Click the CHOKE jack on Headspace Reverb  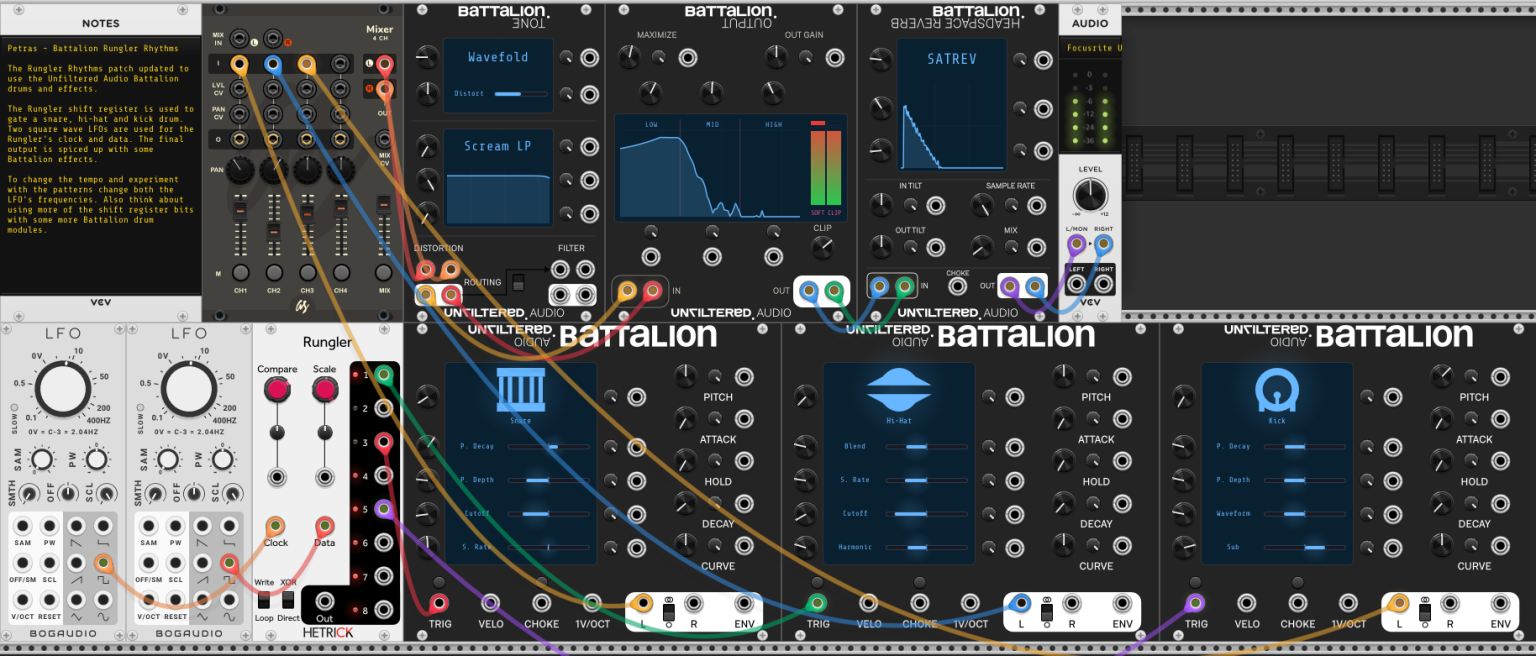coord(958,288)
